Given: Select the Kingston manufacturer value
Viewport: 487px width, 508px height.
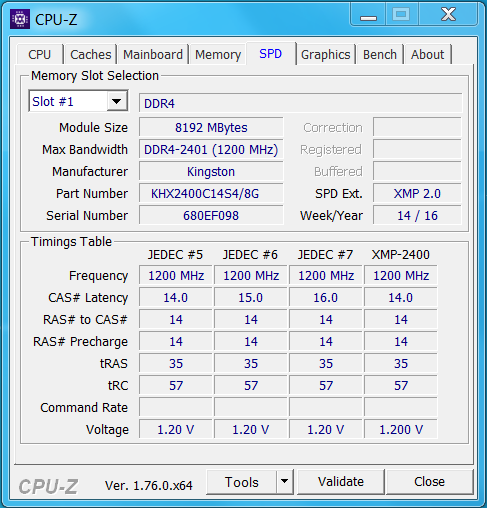Looking at the screenshot, I should point(211,172).
